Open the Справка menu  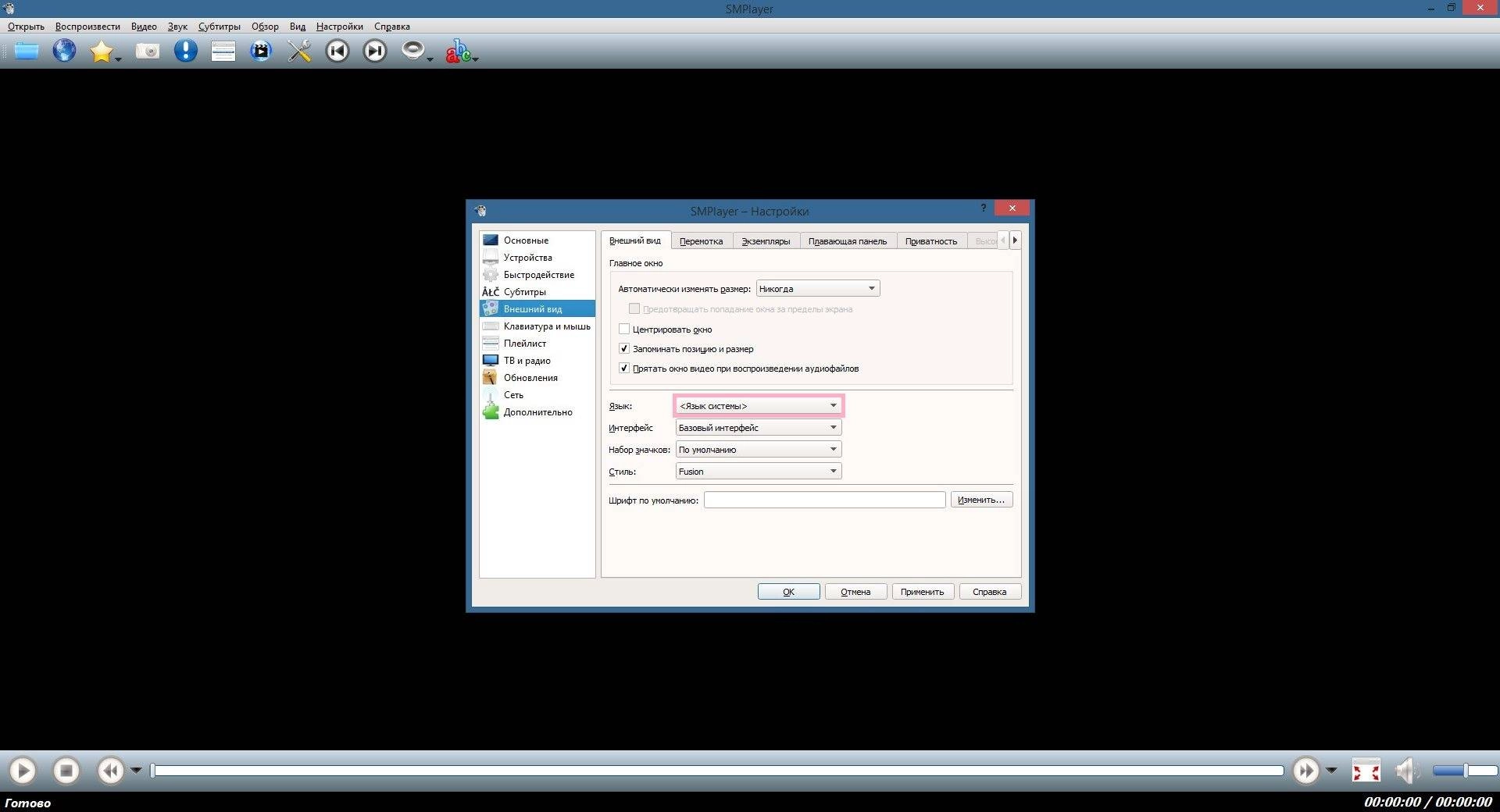click(x=392, y=27)
